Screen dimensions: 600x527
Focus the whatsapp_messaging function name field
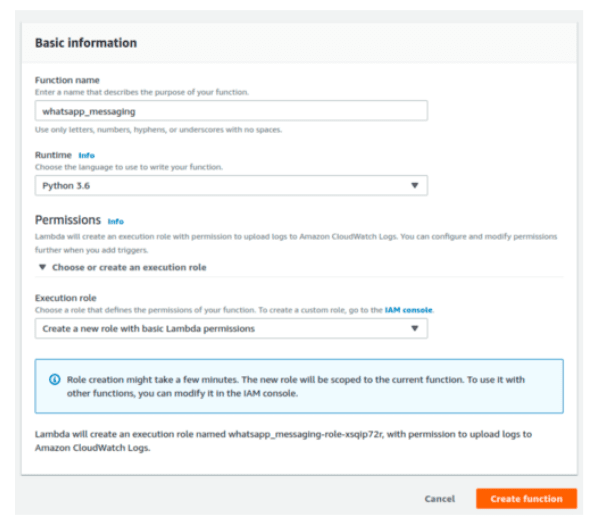tap(231, 111)
